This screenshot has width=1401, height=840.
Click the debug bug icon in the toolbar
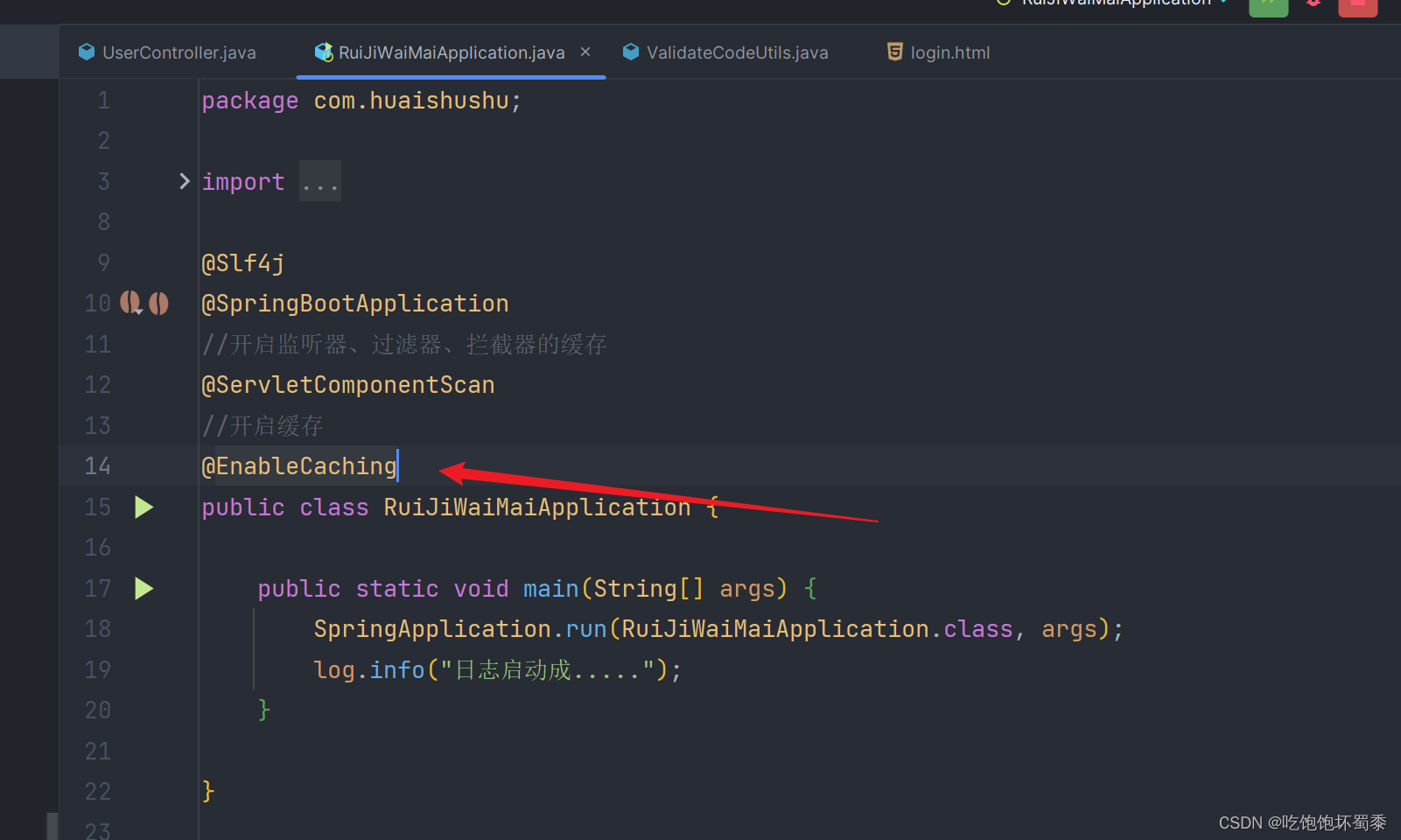[x=1313, y=3]
